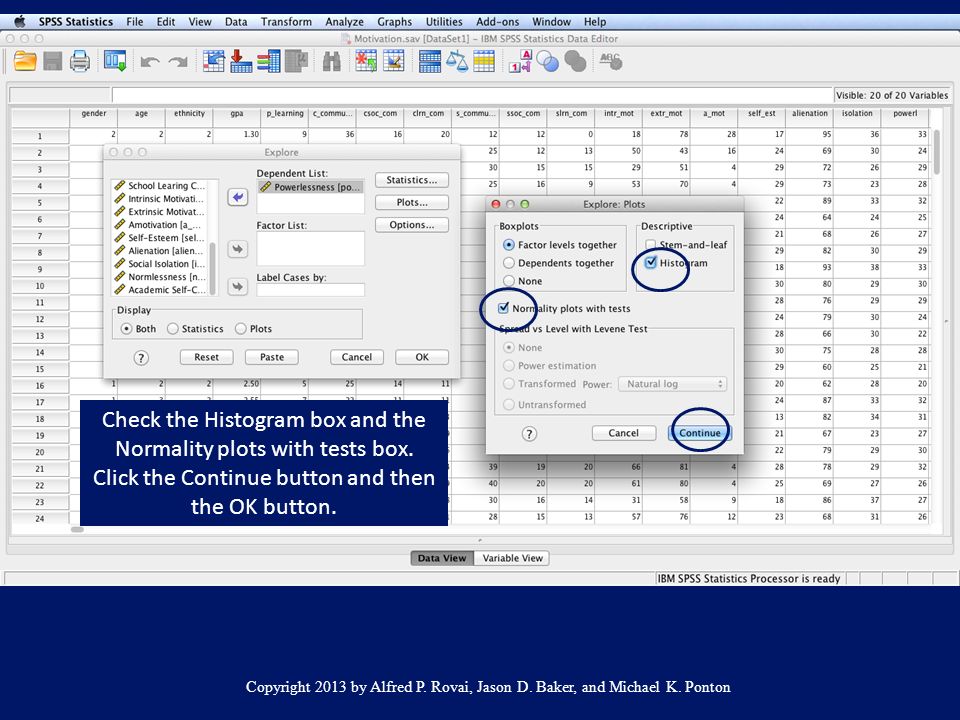Click the help question mark in Explore: Plots dialog

pos(529,433)
